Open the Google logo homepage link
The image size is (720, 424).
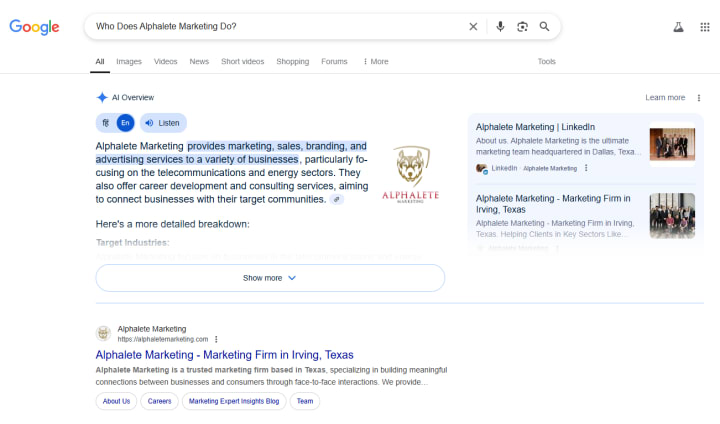pos(34,27)
